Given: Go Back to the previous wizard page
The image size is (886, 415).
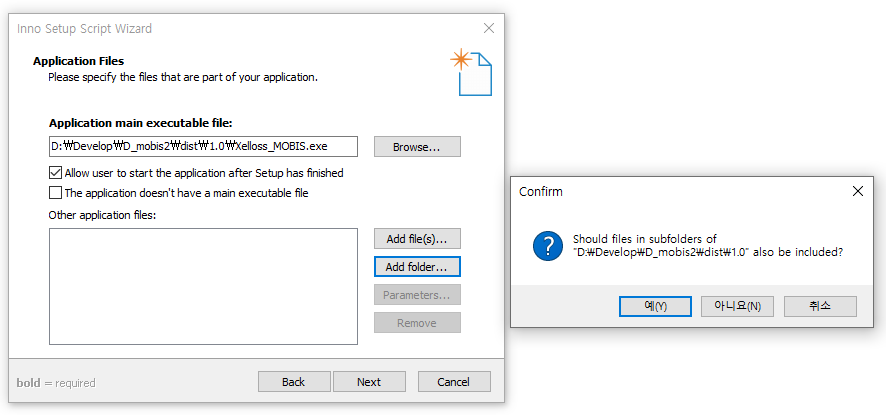Looking at the screenshot, I should click(x=294, y=382).
